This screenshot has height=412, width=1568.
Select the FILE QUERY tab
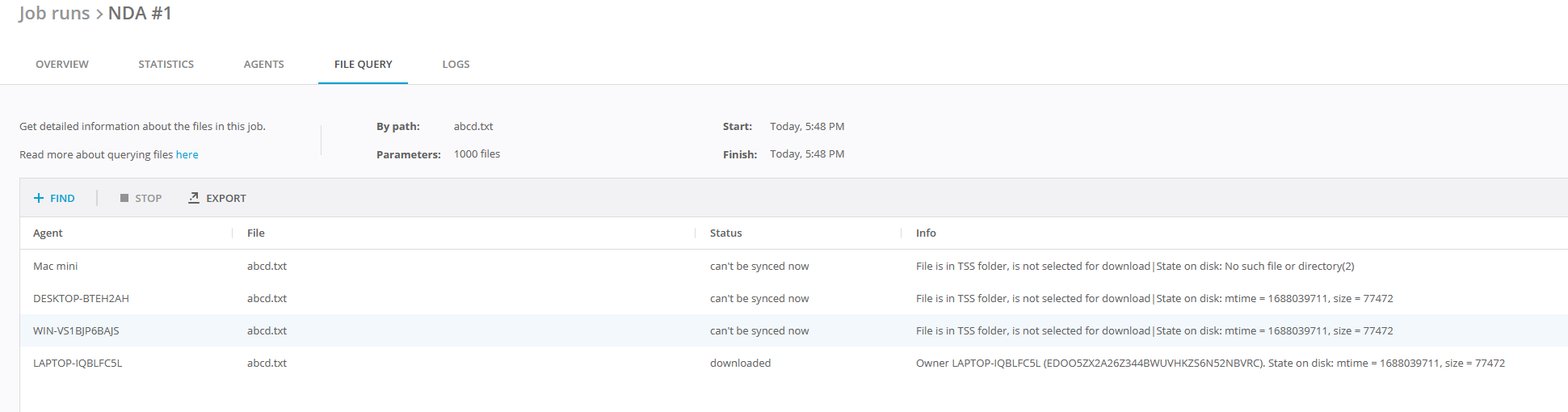(x=363, y=64)
